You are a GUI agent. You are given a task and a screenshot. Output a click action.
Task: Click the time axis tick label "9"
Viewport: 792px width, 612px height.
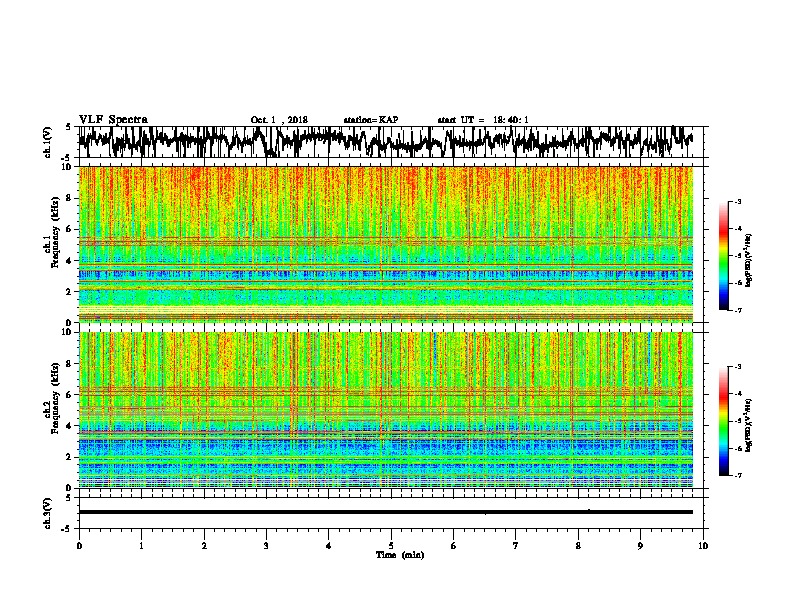640,546
